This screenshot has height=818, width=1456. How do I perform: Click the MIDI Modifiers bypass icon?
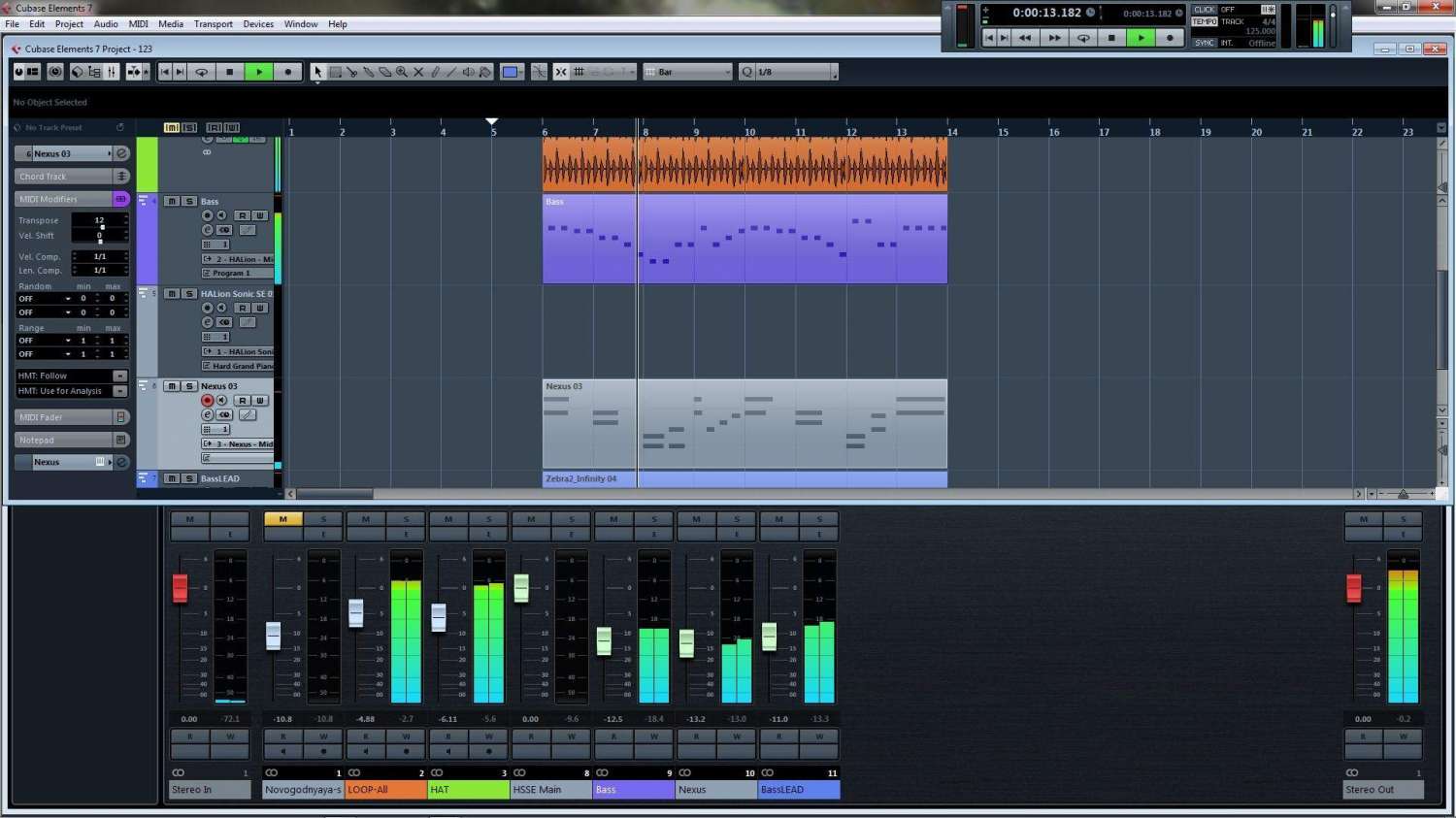click(x=120, y=199)
